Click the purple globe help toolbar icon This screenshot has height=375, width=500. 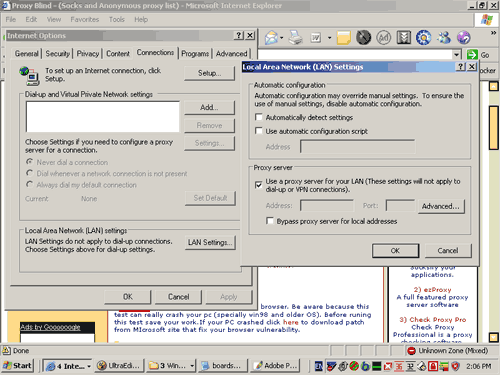pos(464,38)
